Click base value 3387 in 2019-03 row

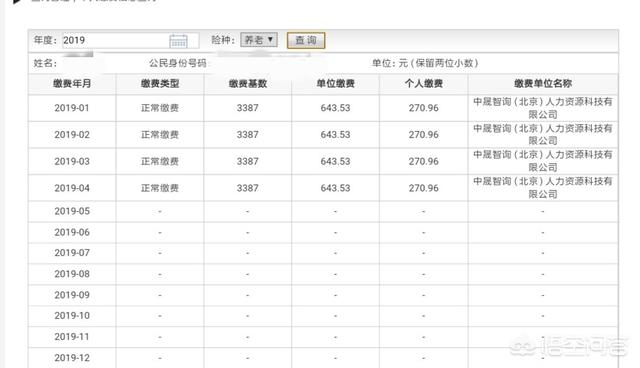click(248, 162)
